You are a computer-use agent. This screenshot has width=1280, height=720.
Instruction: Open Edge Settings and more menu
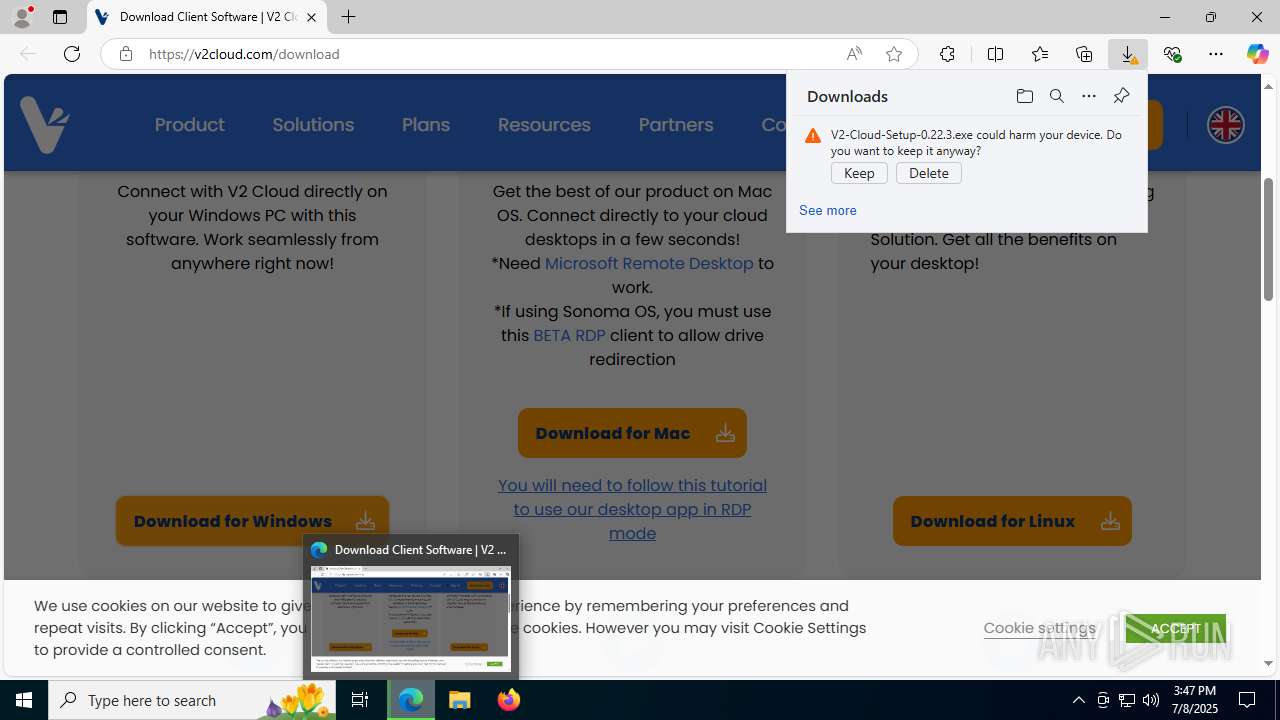(1216, 54)
